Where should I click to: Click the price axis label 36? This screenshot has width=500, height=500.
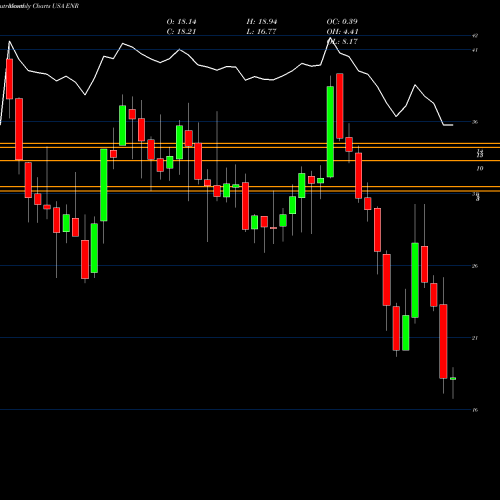click(475, 122)
